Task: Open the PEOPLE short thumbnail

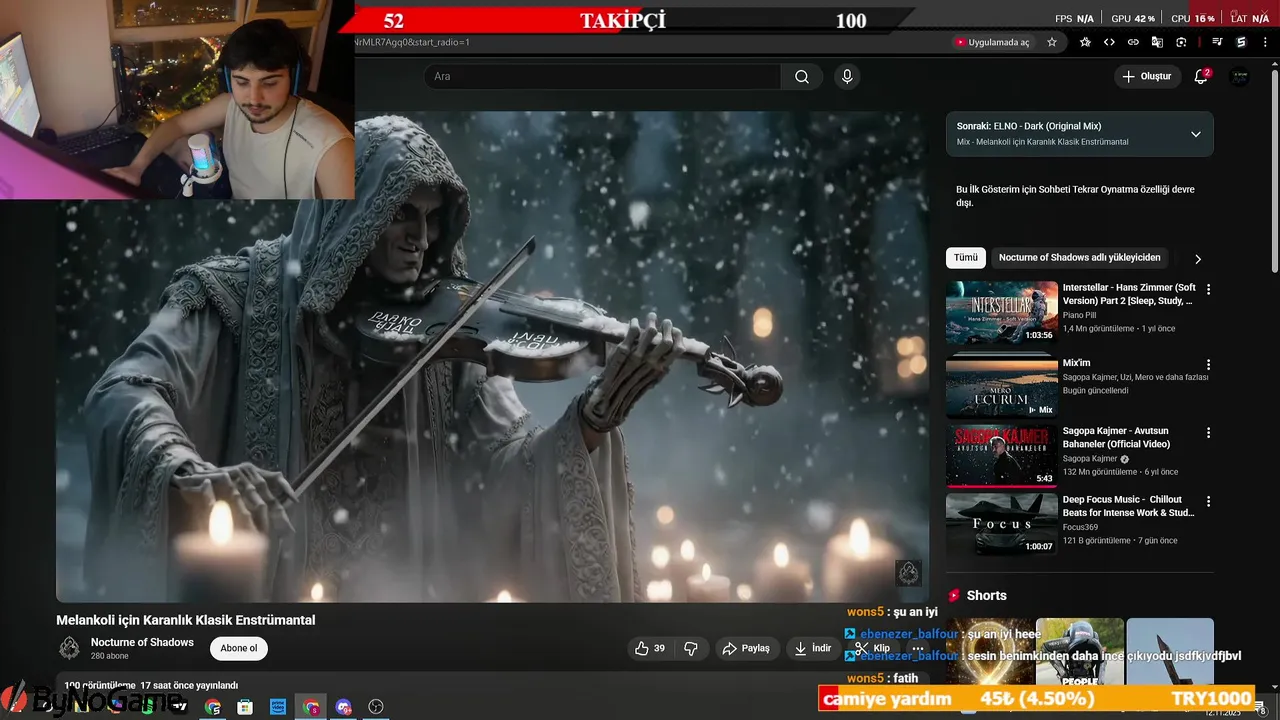Action: tap(1080, 651)
